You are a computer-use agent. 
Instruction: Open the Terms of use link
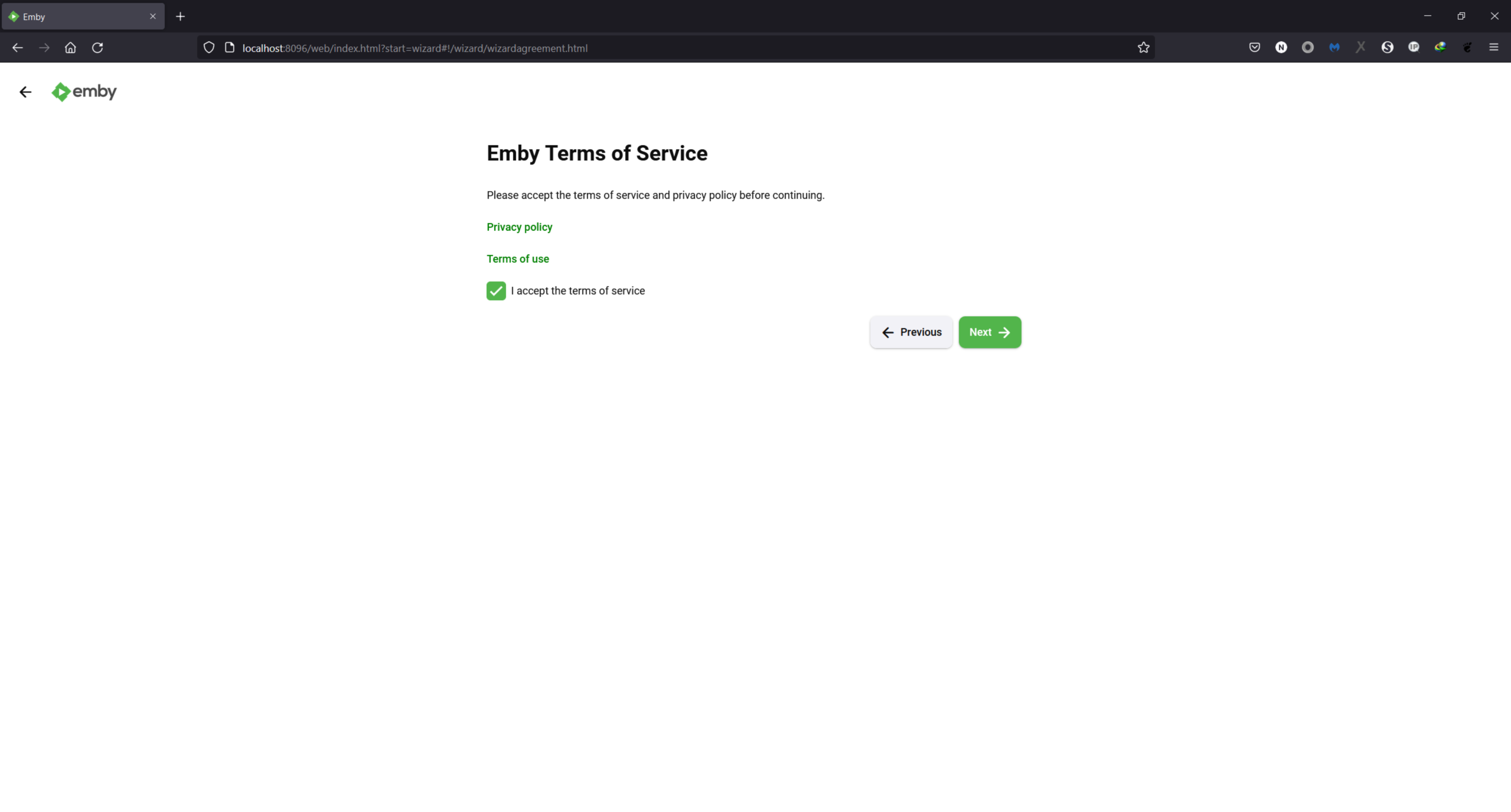point(518,259)
